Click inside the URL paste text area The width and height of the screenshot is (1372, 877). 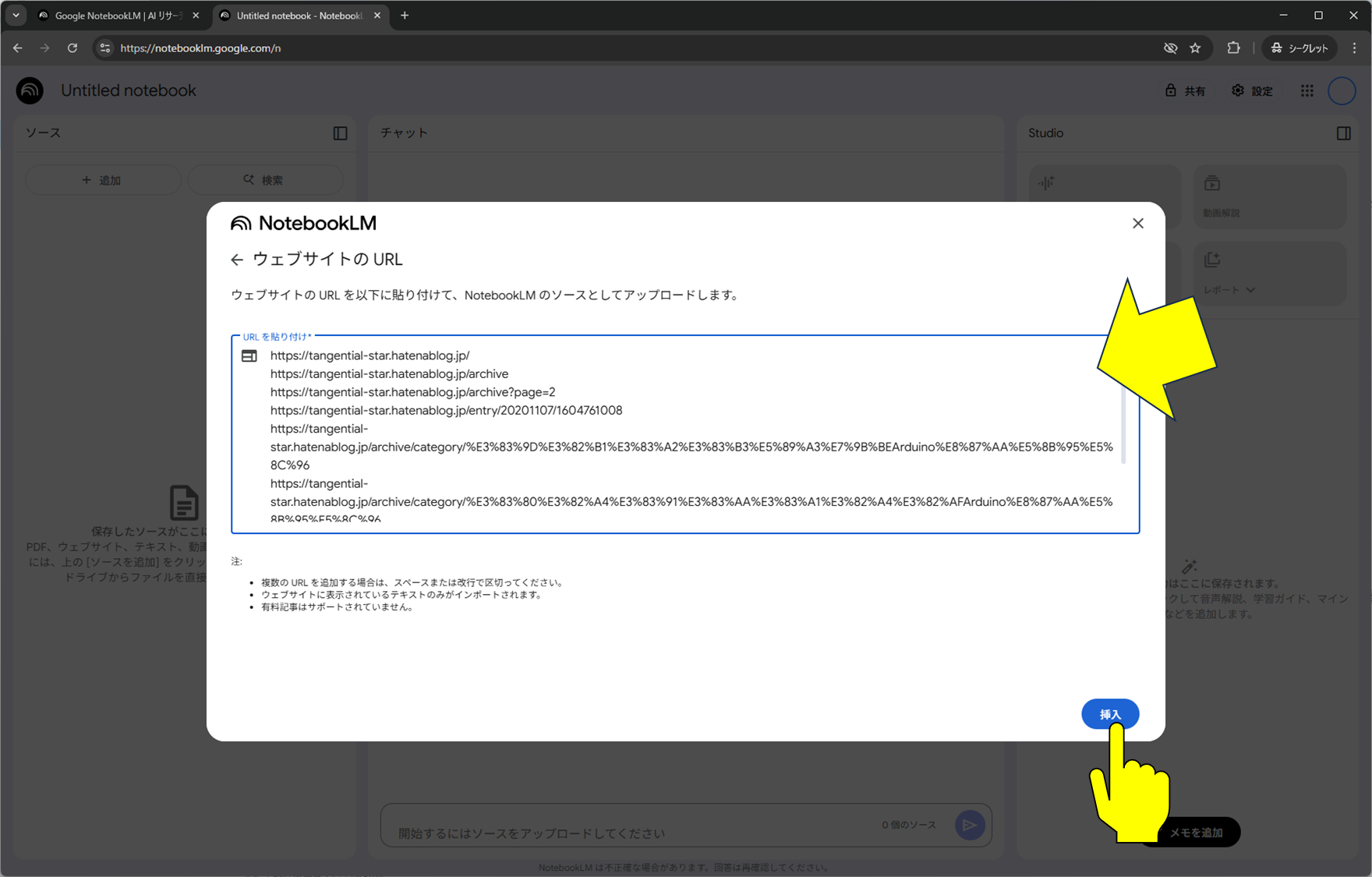[685, 434]
